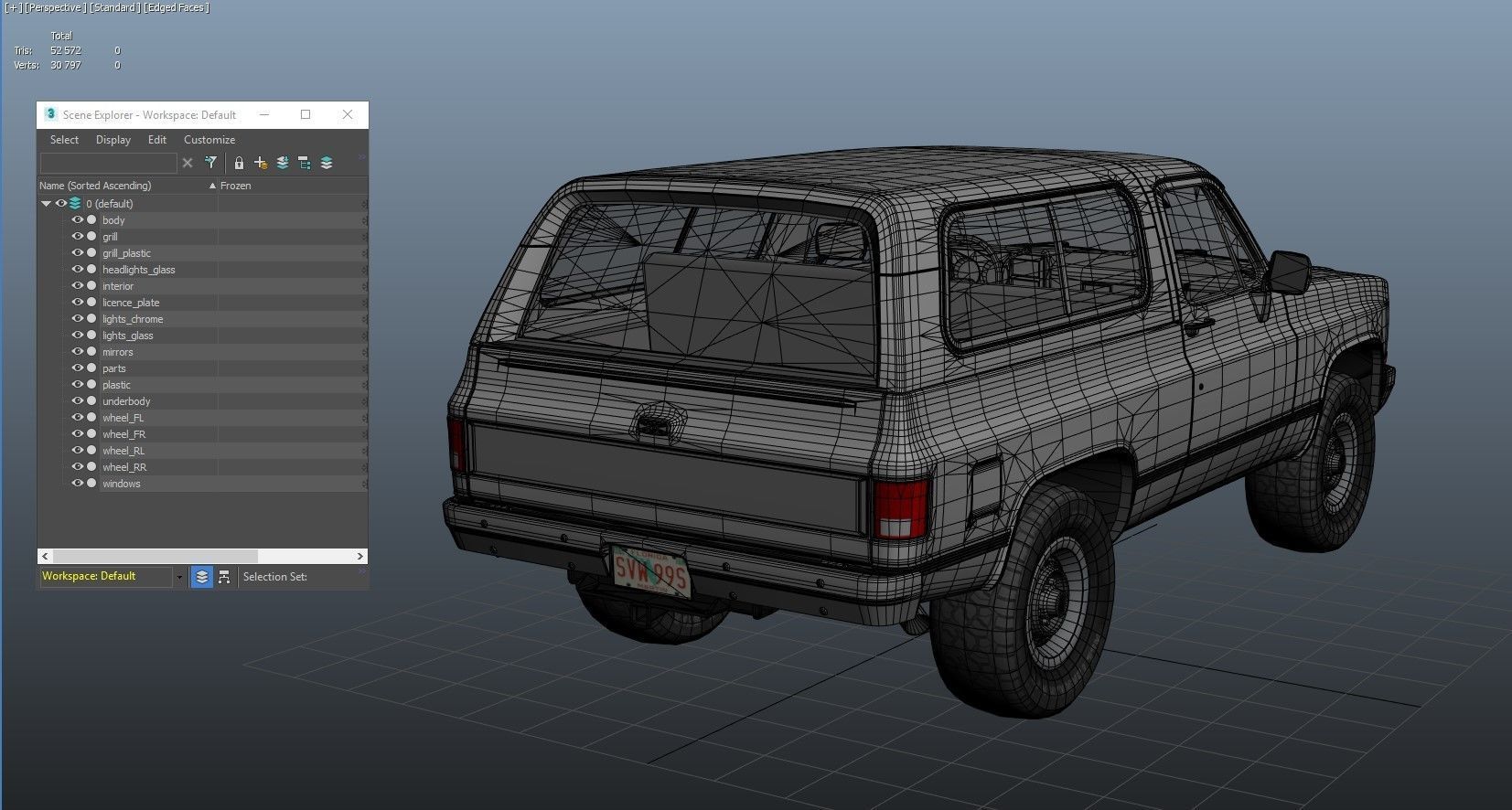Click the right scroll arrow button
The width and height of the screenshot is (1512, 810).
click(360, 556)
